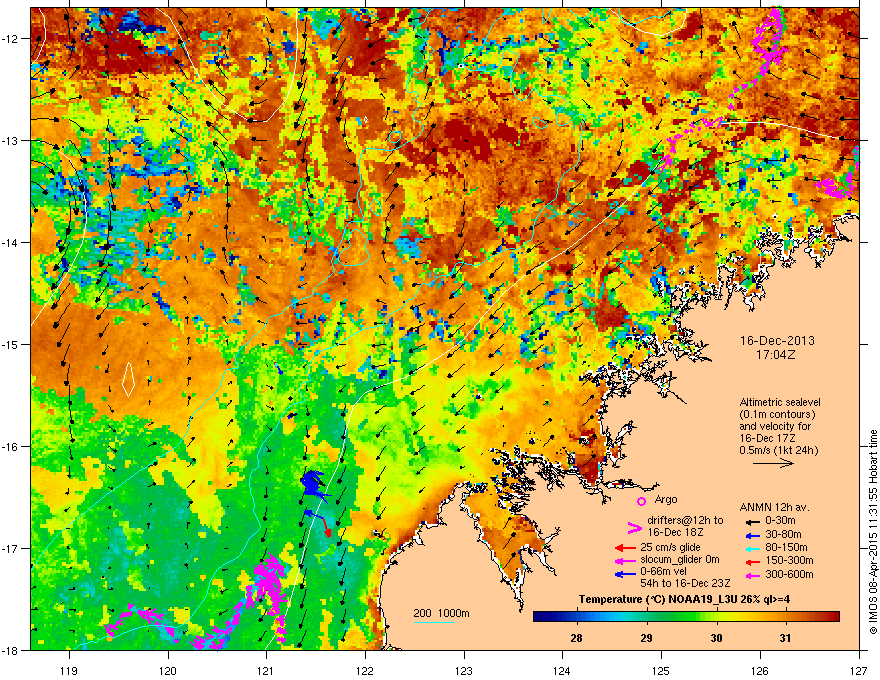Click the longitude tick label 125

point(661,670)
